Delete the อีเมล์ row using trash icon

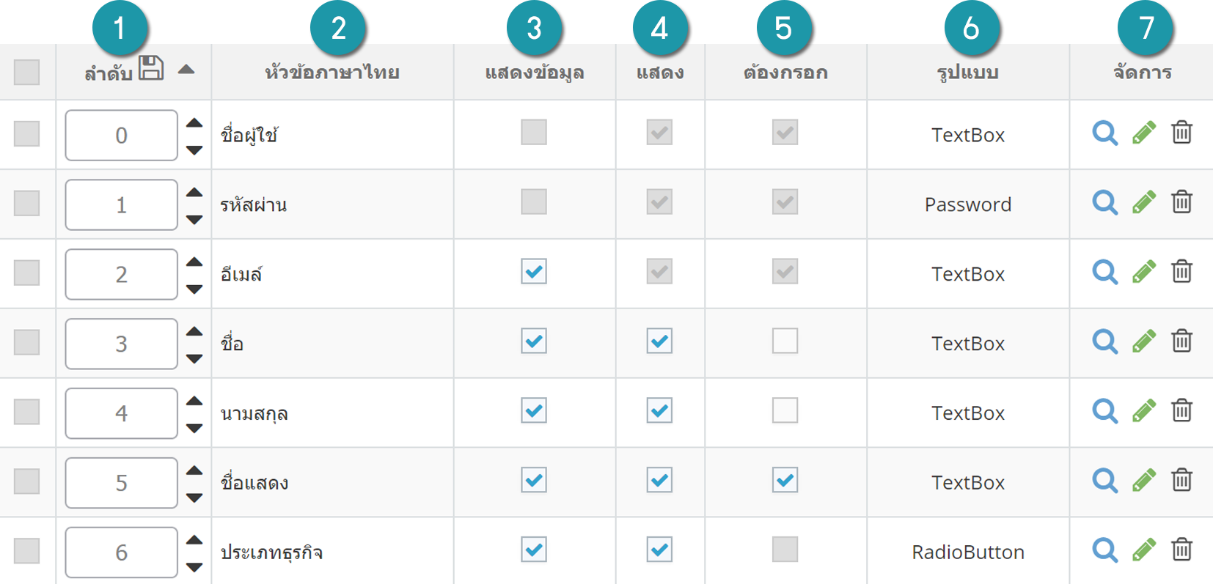(x=1182, y=271)
